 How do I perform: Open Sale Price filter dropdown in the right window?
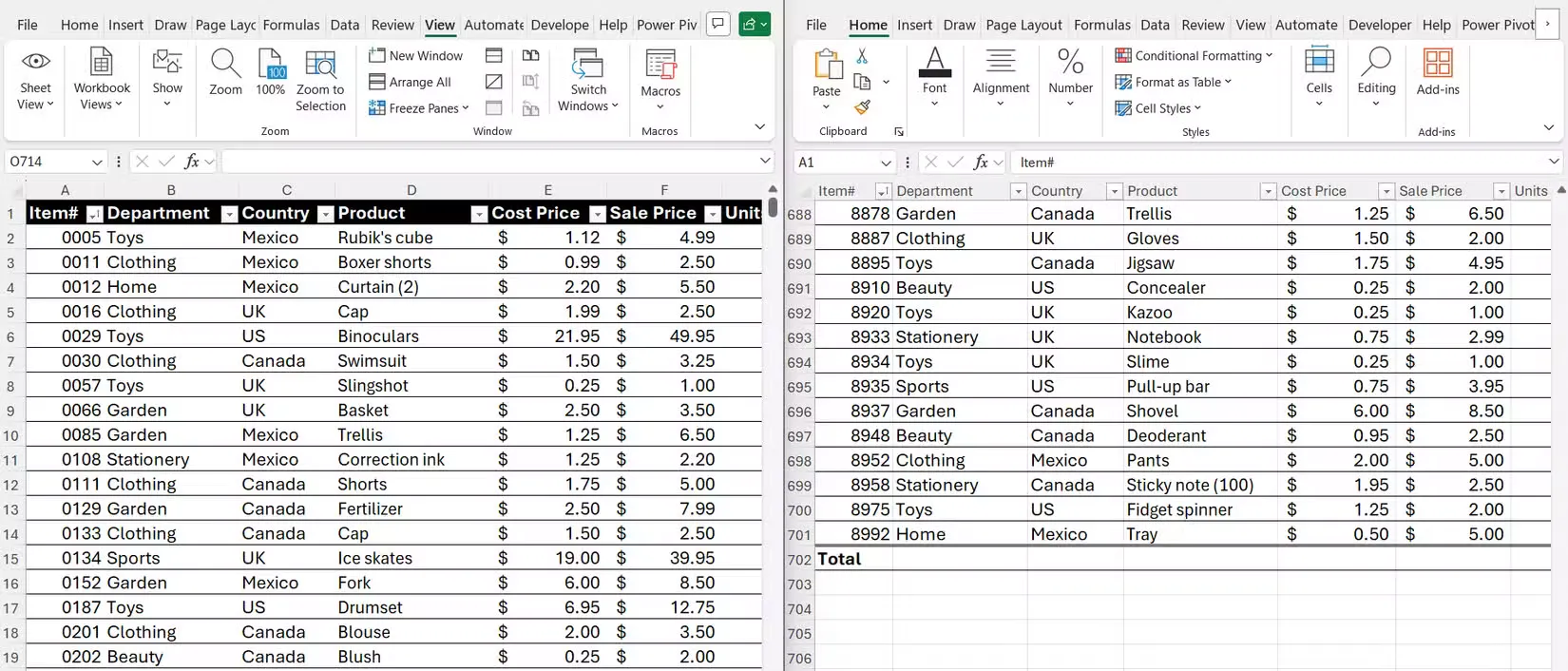(1501, 191)
